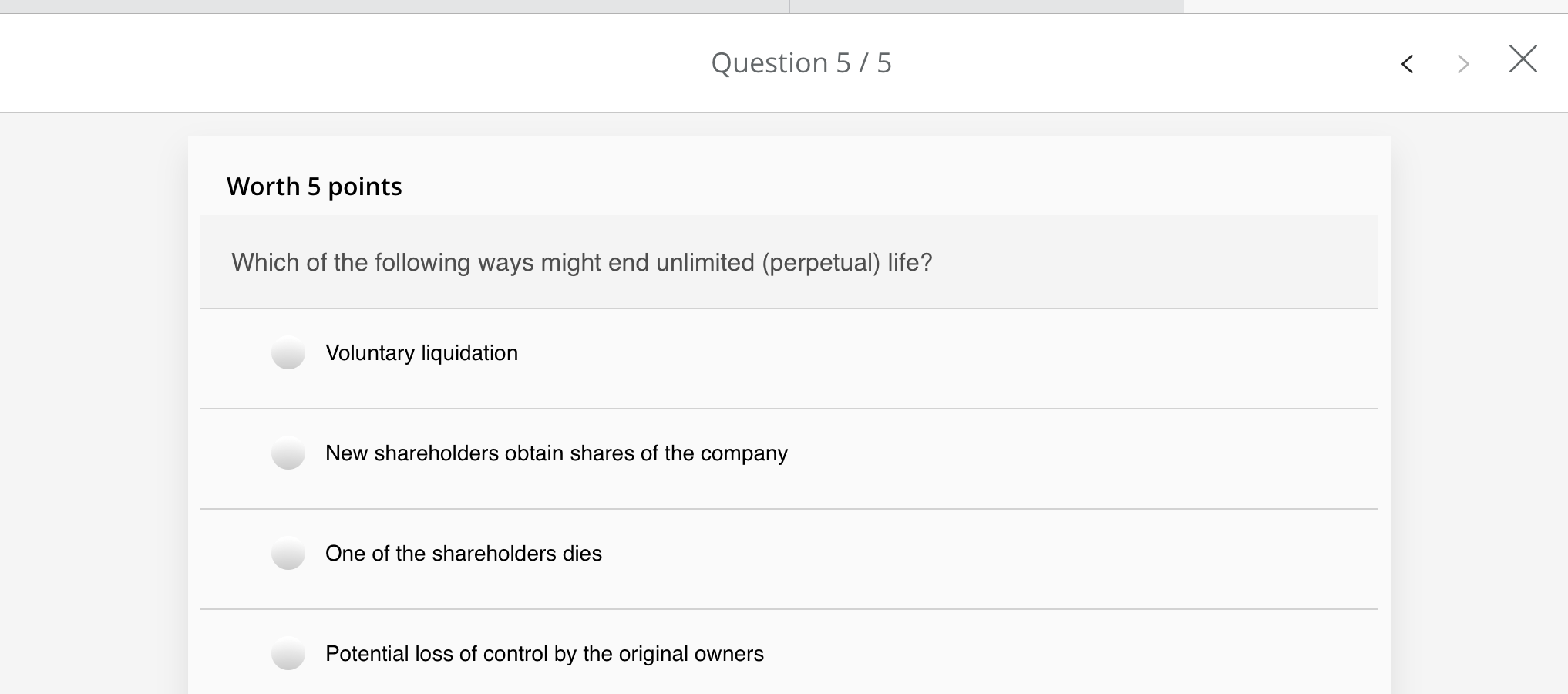Click the next question arrow
The height and width of the screenshot is (694, 1568).
pos(1462,64)
